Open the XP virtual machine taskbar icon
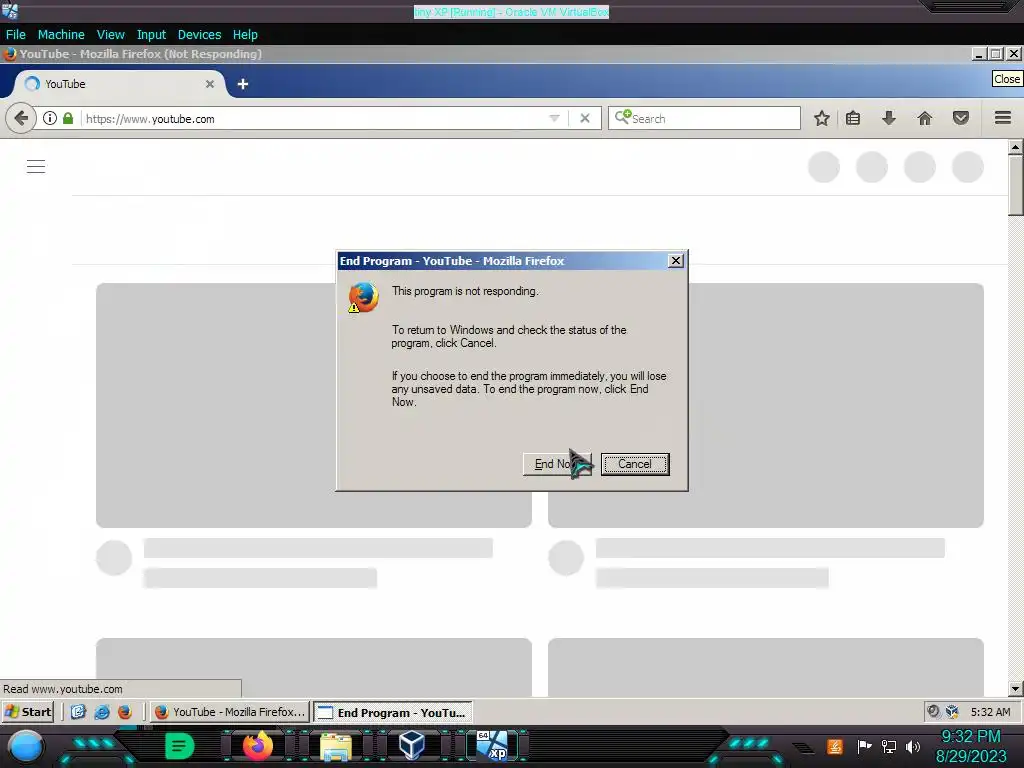1024x768 pixels. coord(492,746)
